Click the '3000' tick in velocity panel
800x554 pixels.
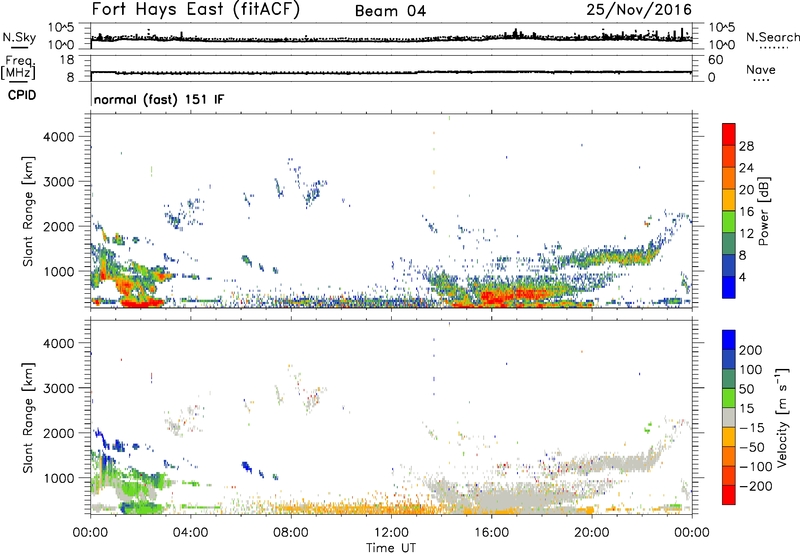point(59,388)
